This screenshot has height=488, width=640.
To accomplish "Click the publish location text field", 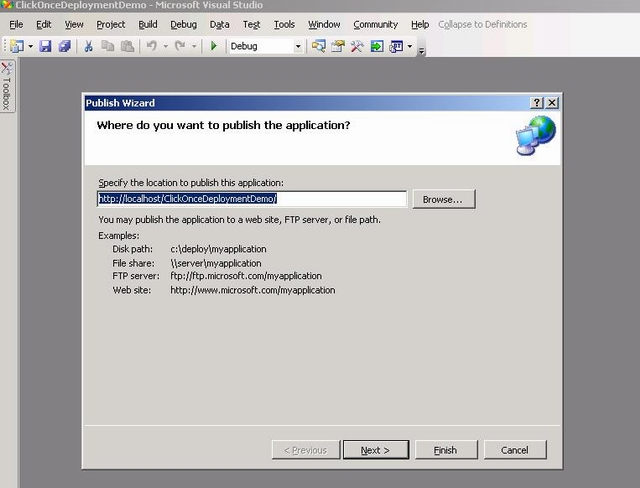I will [x=252, y=199].
